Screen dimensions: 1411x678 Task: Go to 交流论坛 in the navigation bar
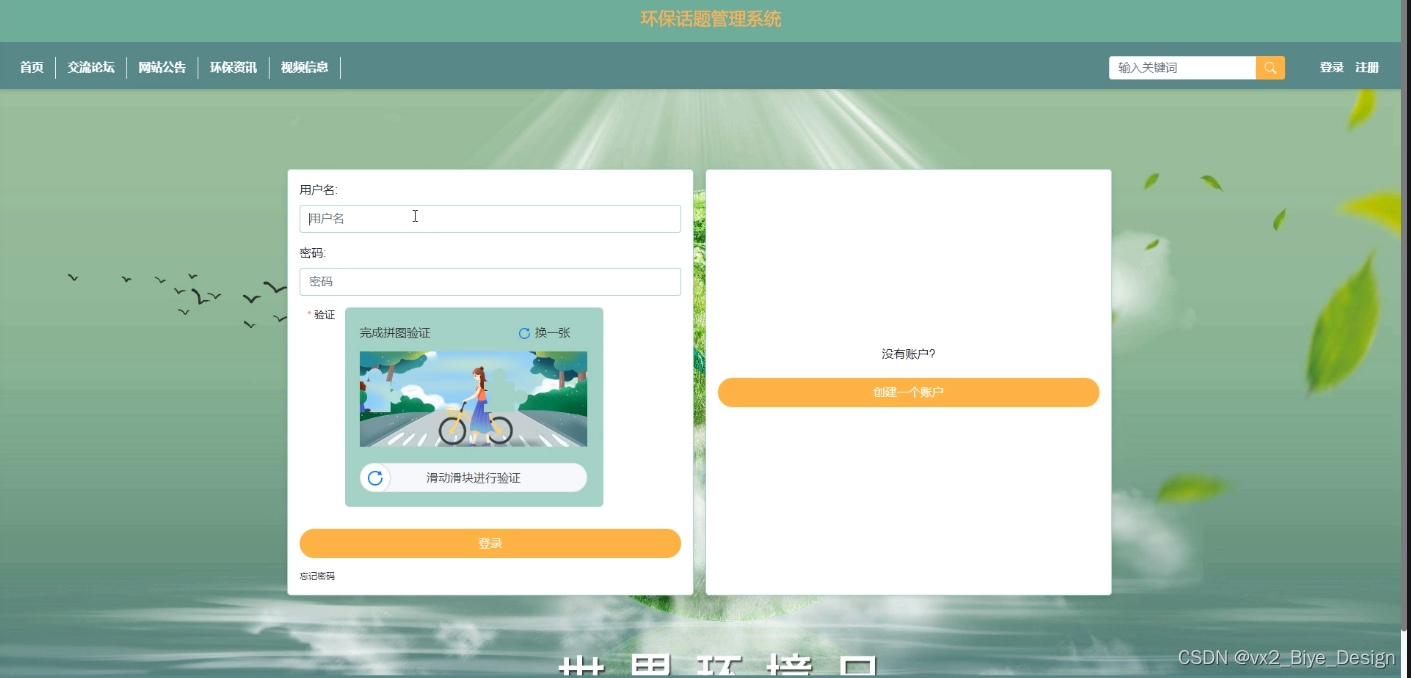tap(91, 68)
